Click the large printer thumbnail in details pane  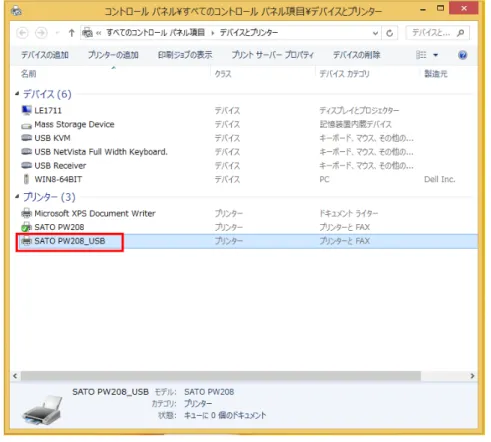(42, 410)
